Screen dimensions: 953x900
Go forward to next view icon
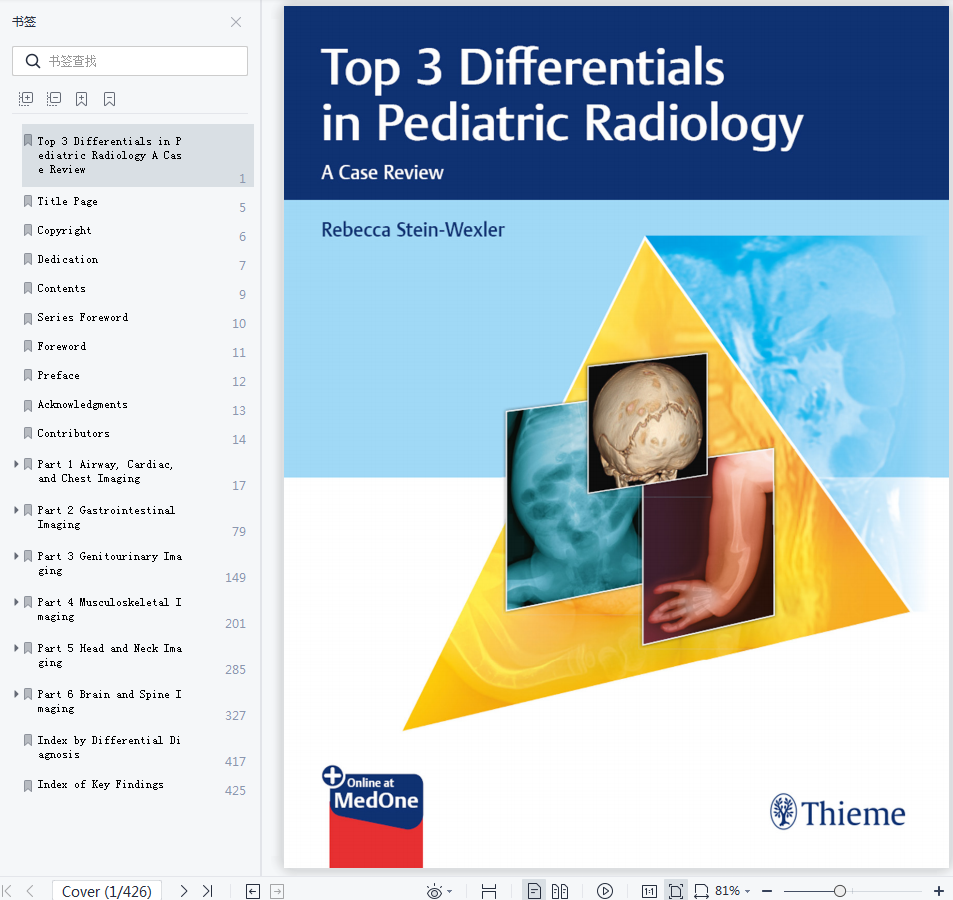[277, 891]
